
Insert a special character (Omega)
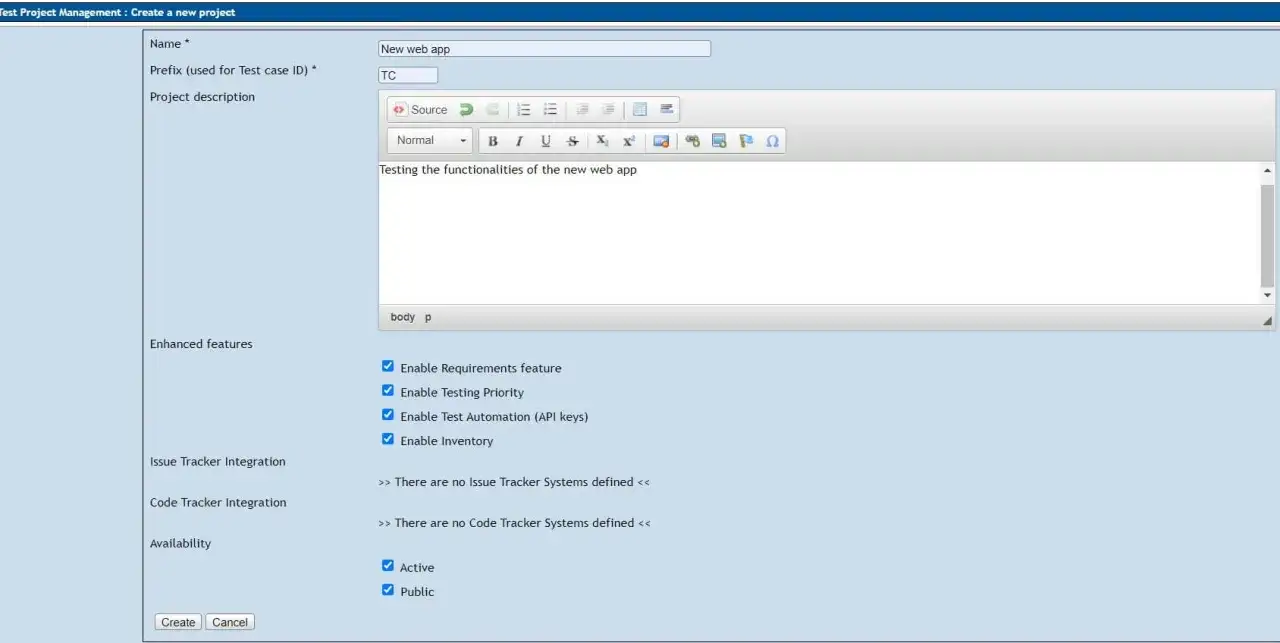(x=772, y=141)
